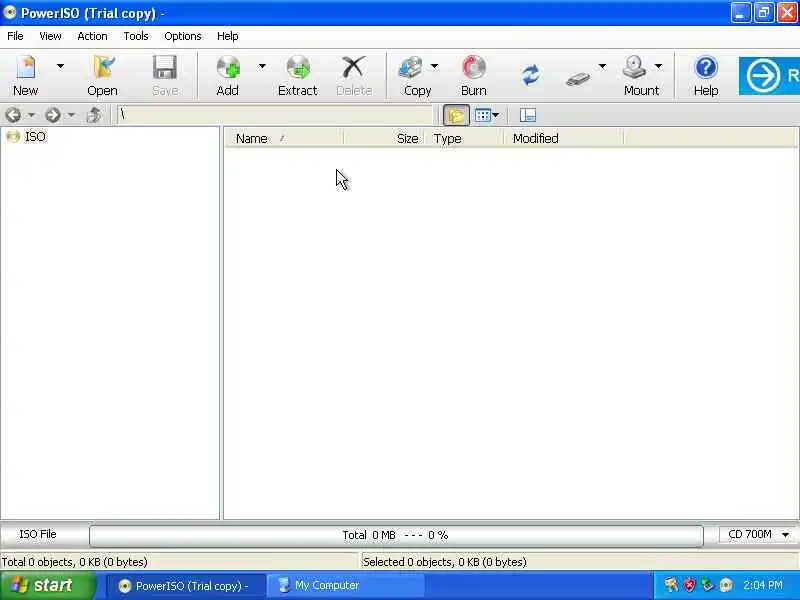Open the Options menu

[x=183, y=36]
